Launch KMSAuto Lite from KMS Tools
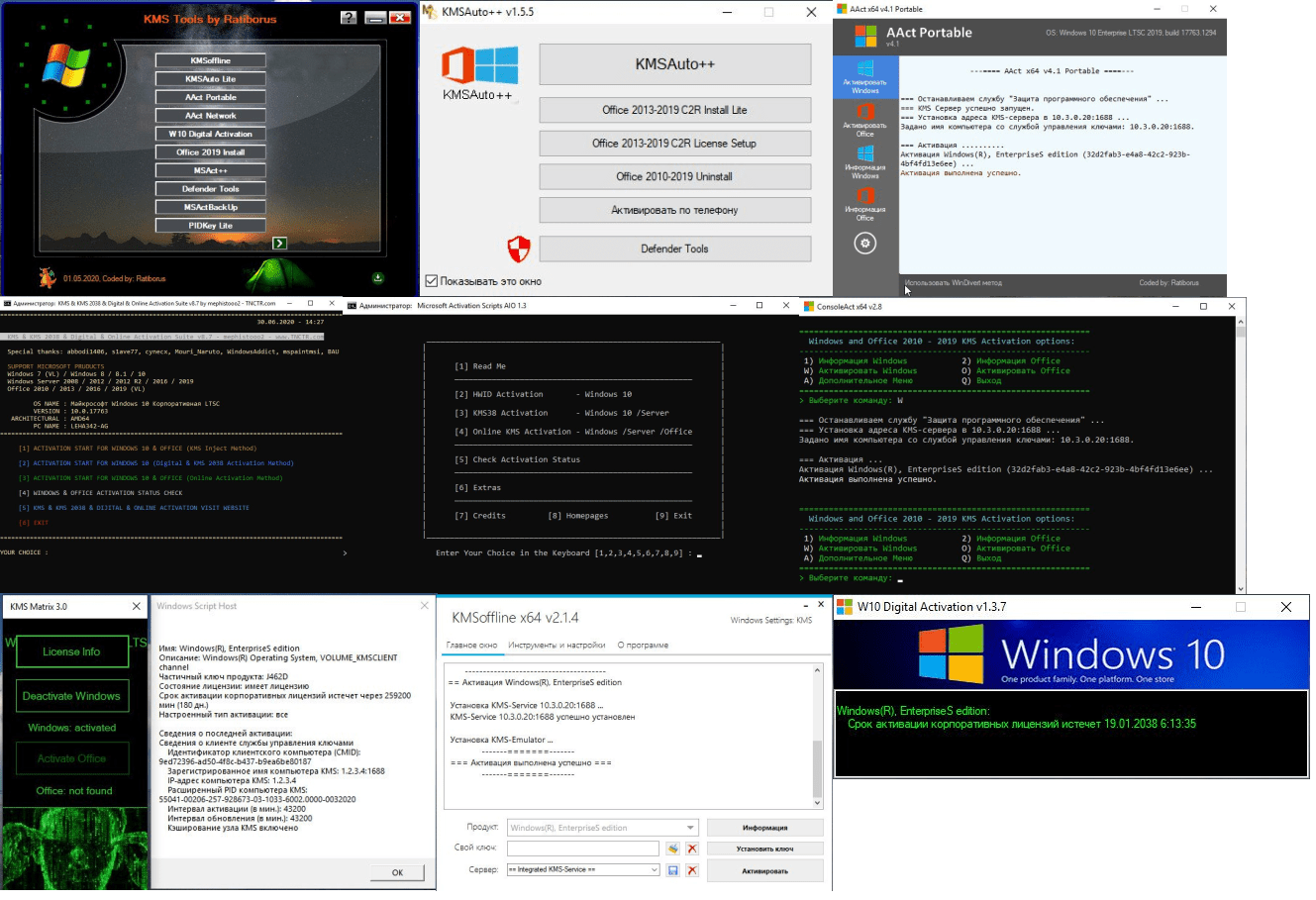1316x900 pixels. pyautogui.click(x=210, y=79)
